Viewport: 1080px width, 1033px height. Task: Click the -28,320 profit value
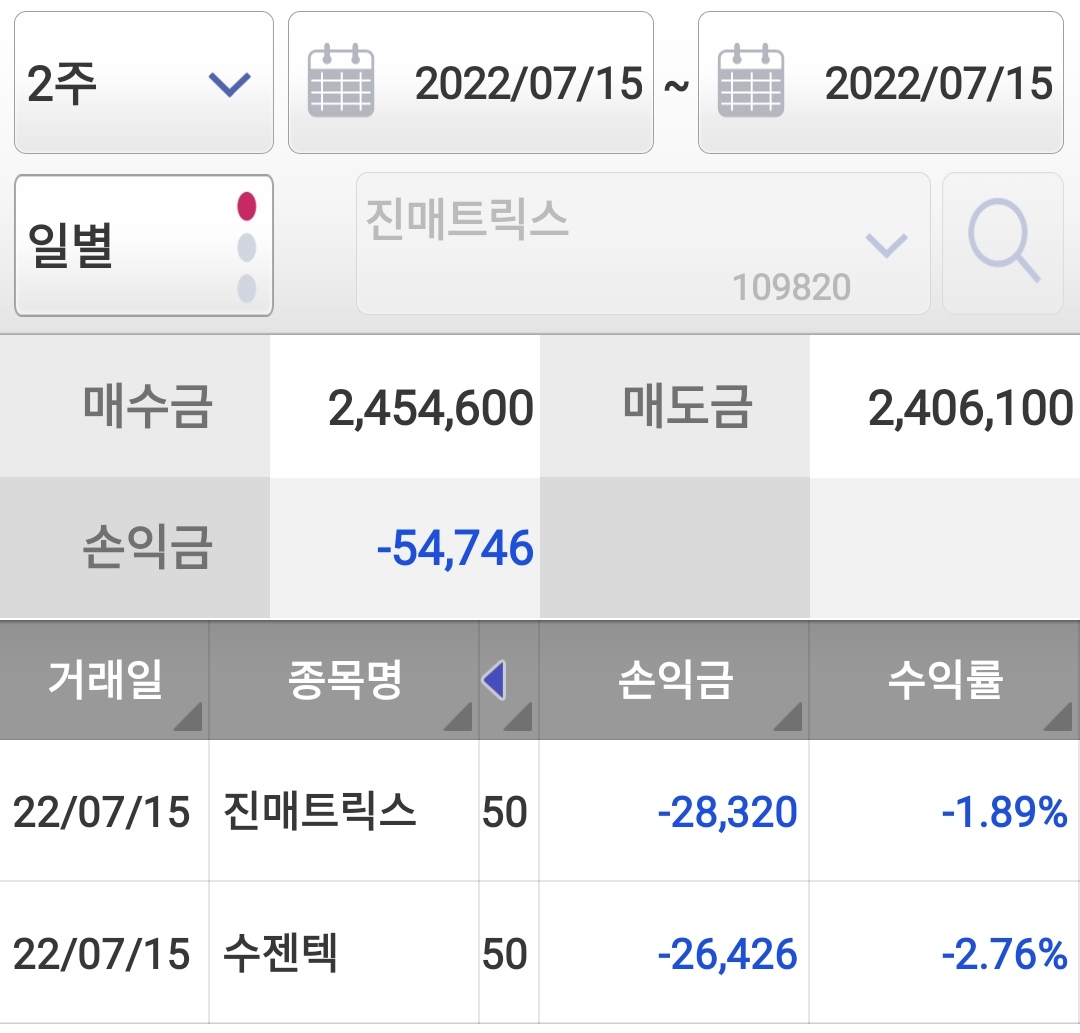727,812
